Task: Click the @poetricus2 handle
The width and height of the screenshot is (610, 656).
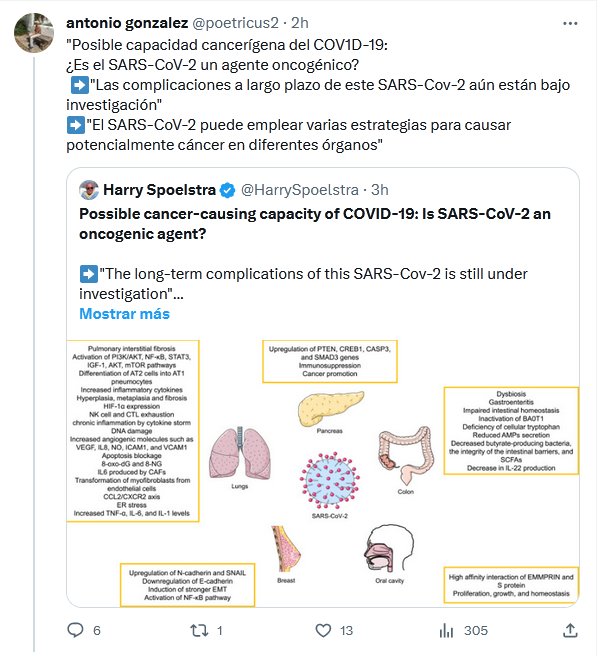Action: click(235, 22)
